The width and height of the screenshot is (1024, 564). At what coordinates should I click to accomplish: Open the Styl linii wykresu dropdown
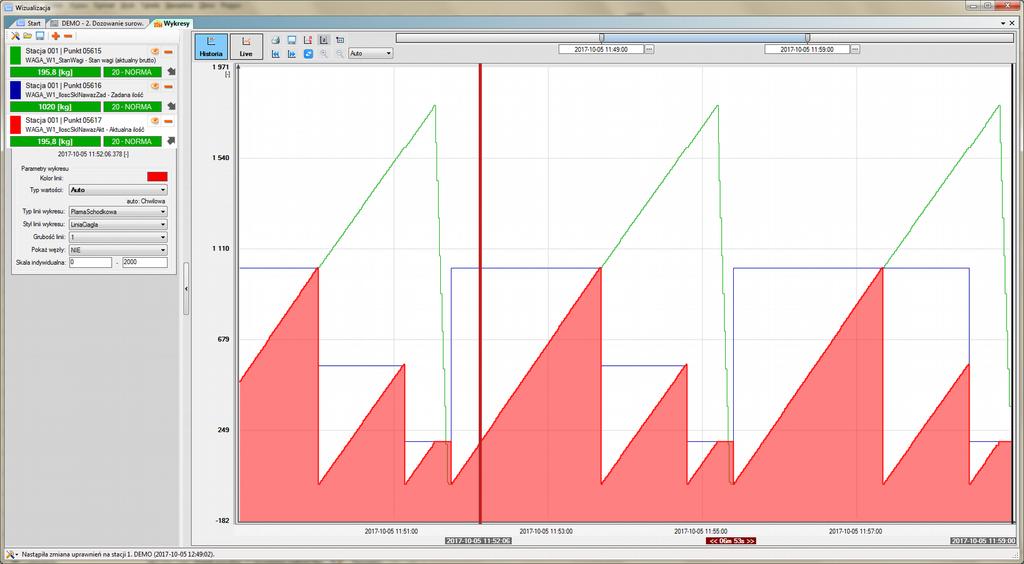pos(118,225)
